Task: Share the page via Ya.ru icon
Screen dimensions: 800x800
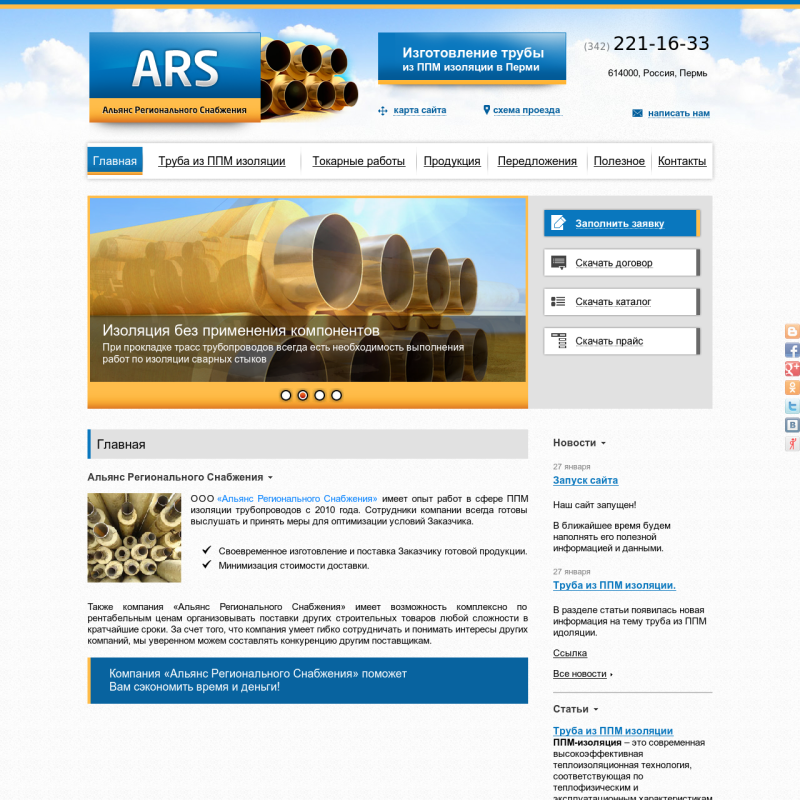Action: (792, 443)
